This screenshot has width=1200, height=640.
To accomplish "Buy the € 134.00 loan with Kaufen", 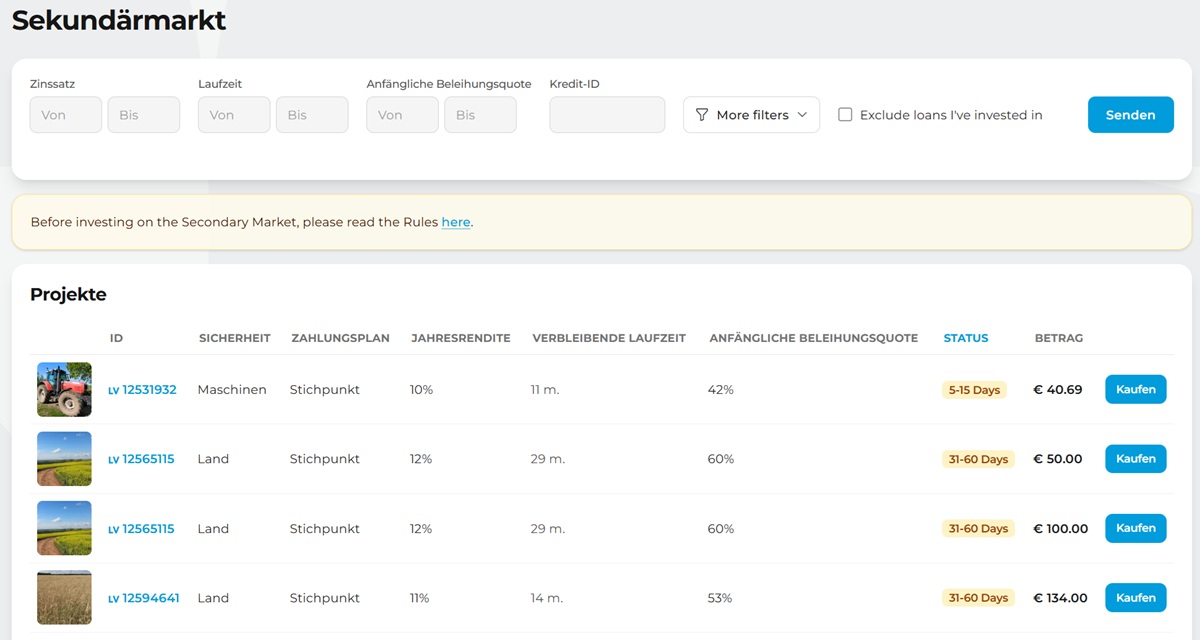I will click(x=1135, y=598).
